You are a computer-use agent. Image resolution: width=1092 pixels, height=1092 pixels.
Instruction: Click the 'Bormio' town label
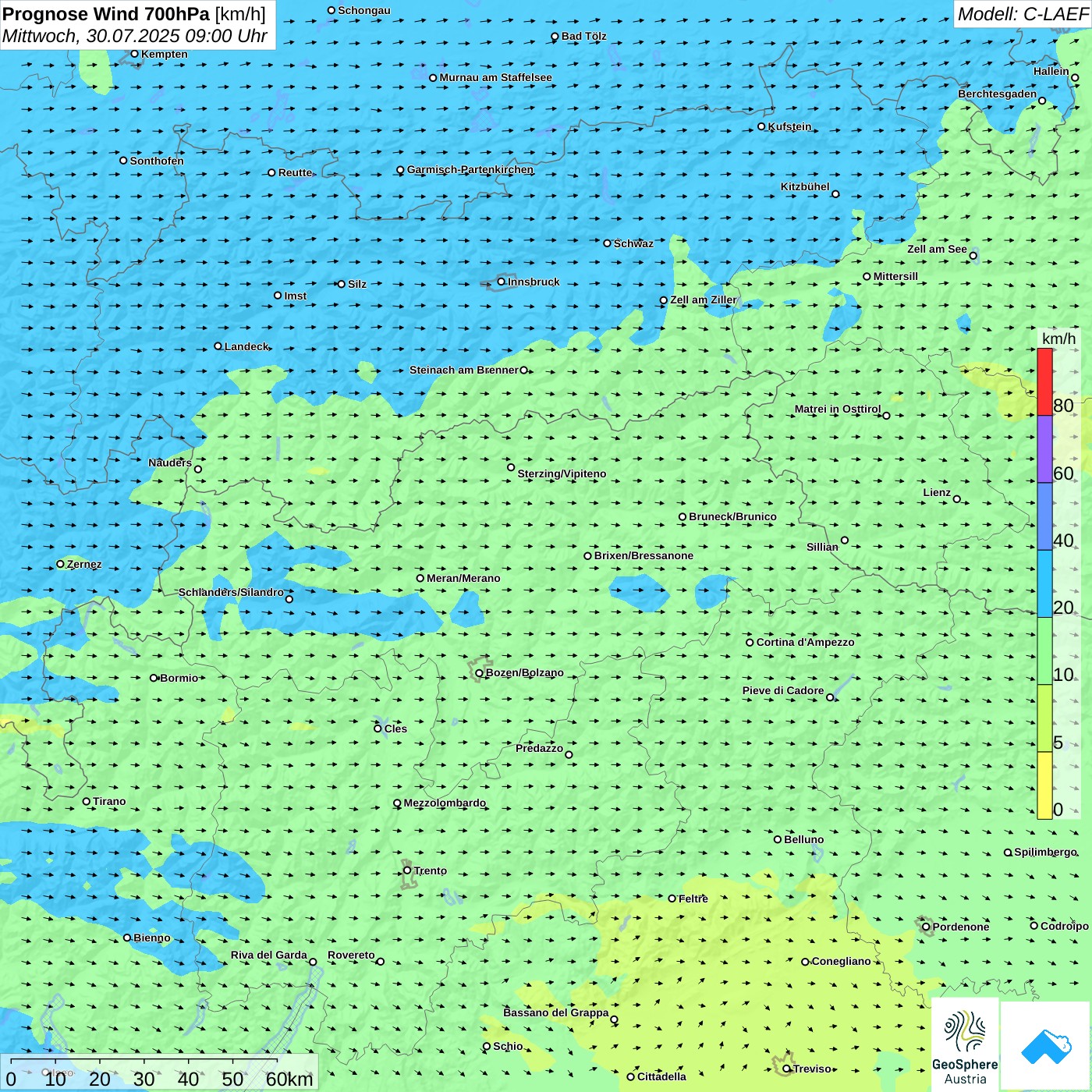click(179, 678)
